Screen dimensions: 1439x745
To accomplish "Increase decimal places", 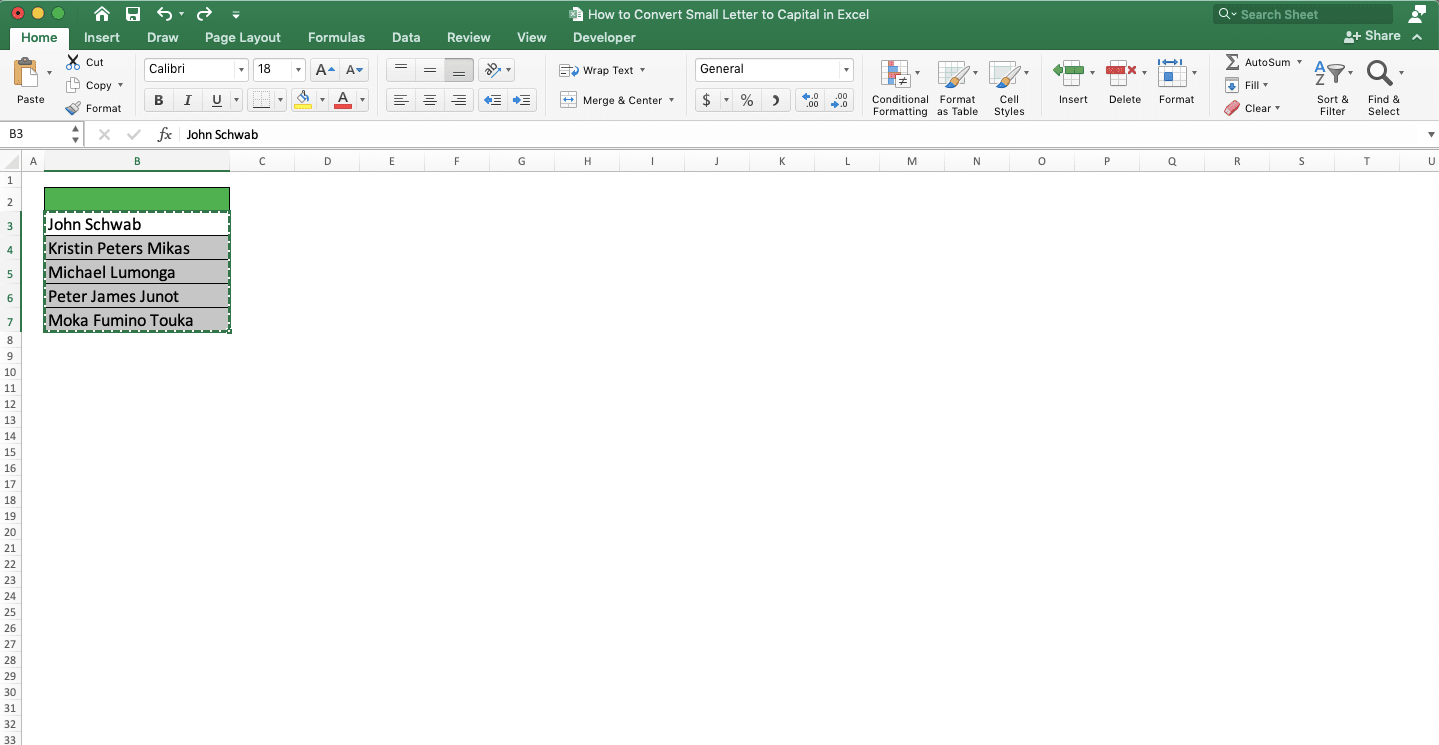I will click(811, 100).
